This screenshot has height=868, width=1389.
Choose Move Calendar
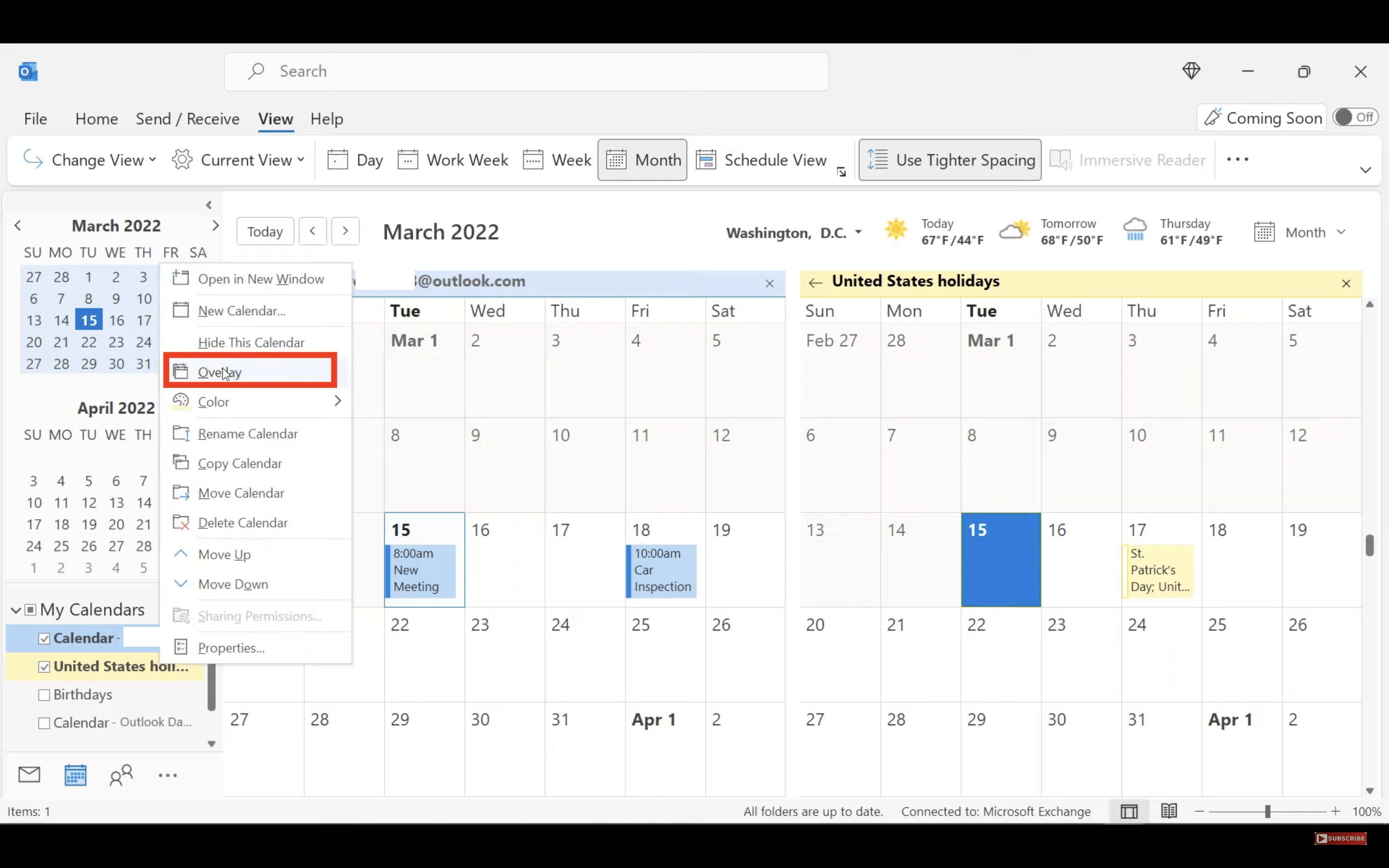tap(256, 493)
